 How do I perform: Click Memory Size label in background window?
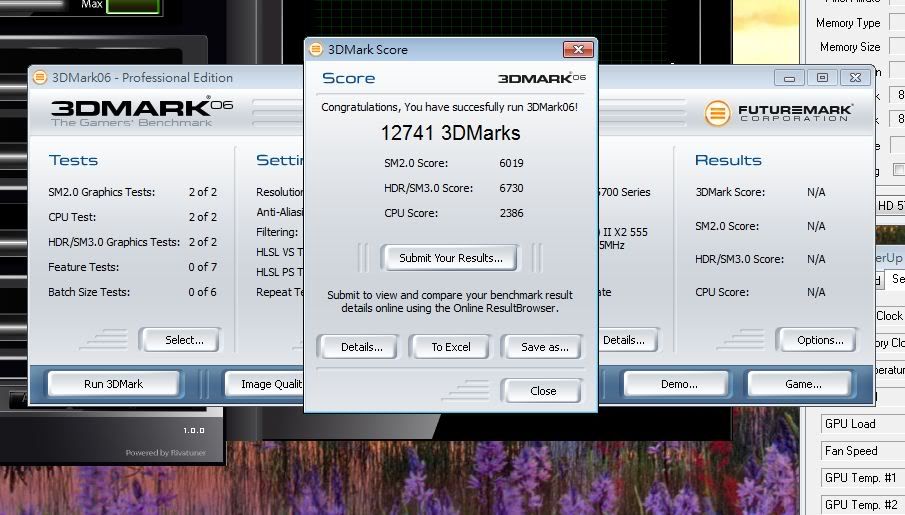(x=850, y=47)
